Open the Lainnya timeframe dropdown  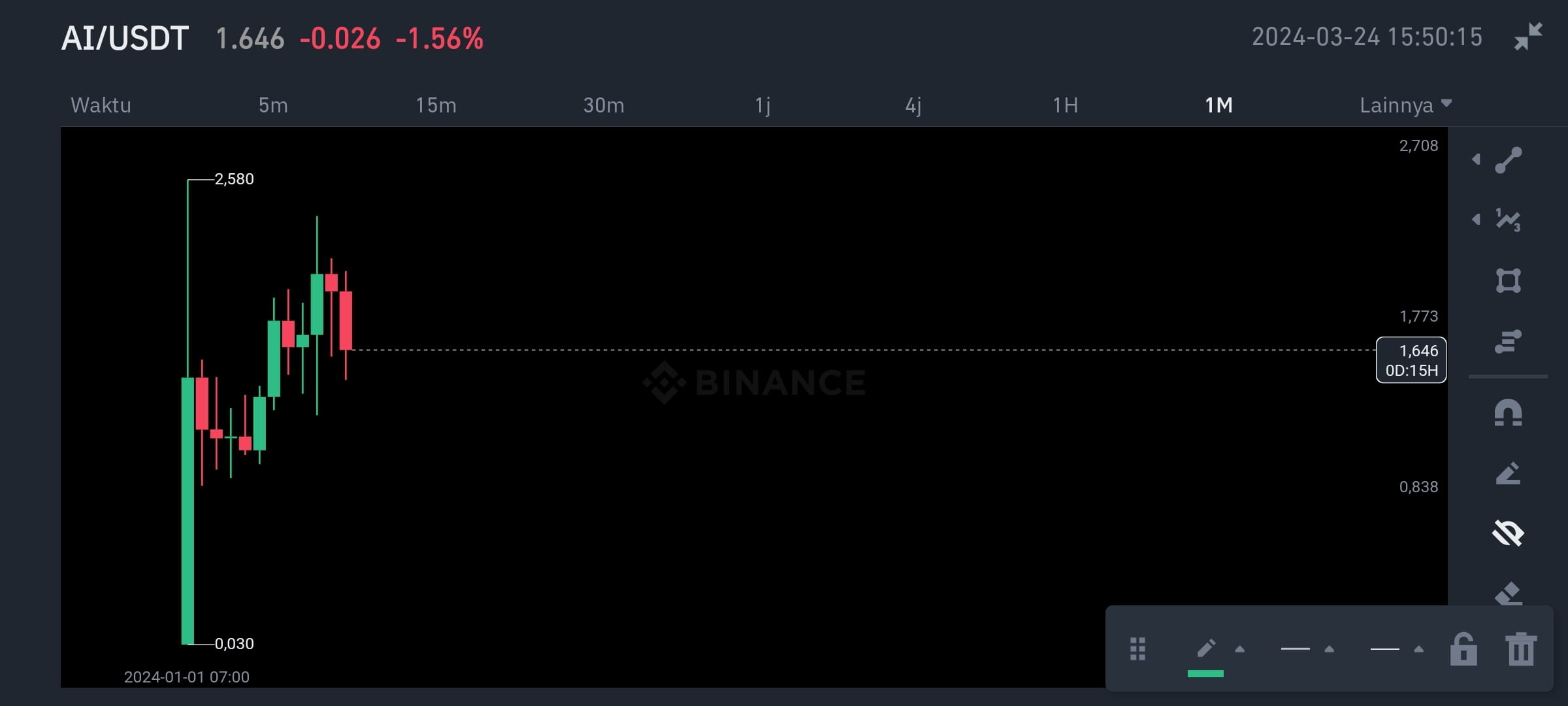pos(1405,105)
